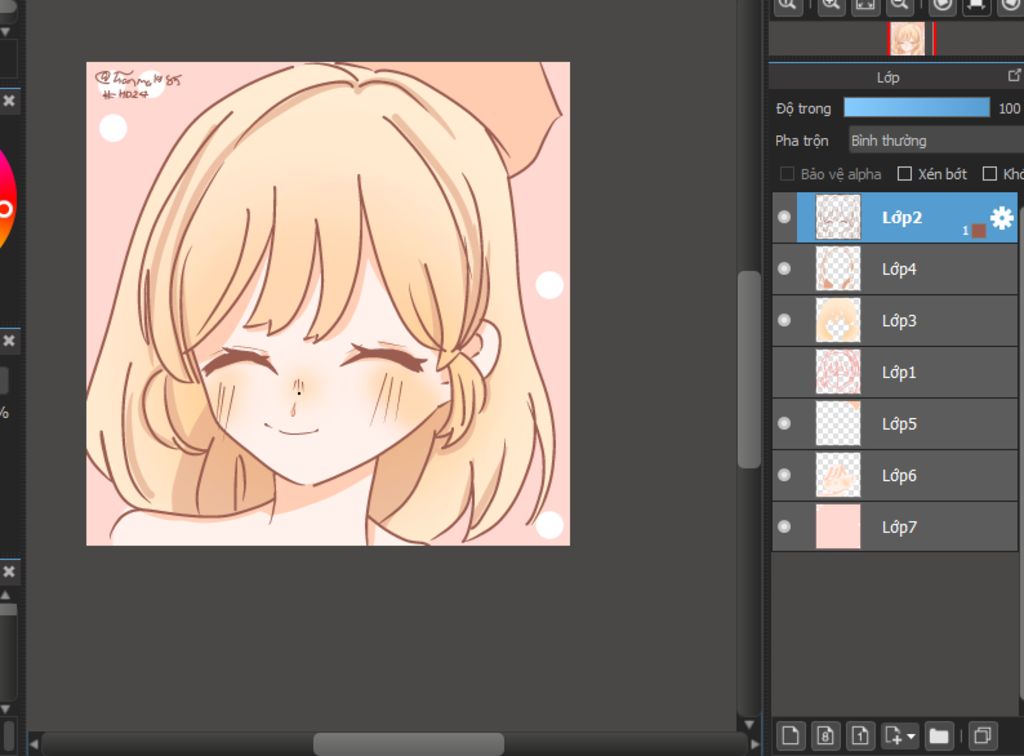Click the down arrow at top-left panel
1024x756 pixels.
click(5, 31)
